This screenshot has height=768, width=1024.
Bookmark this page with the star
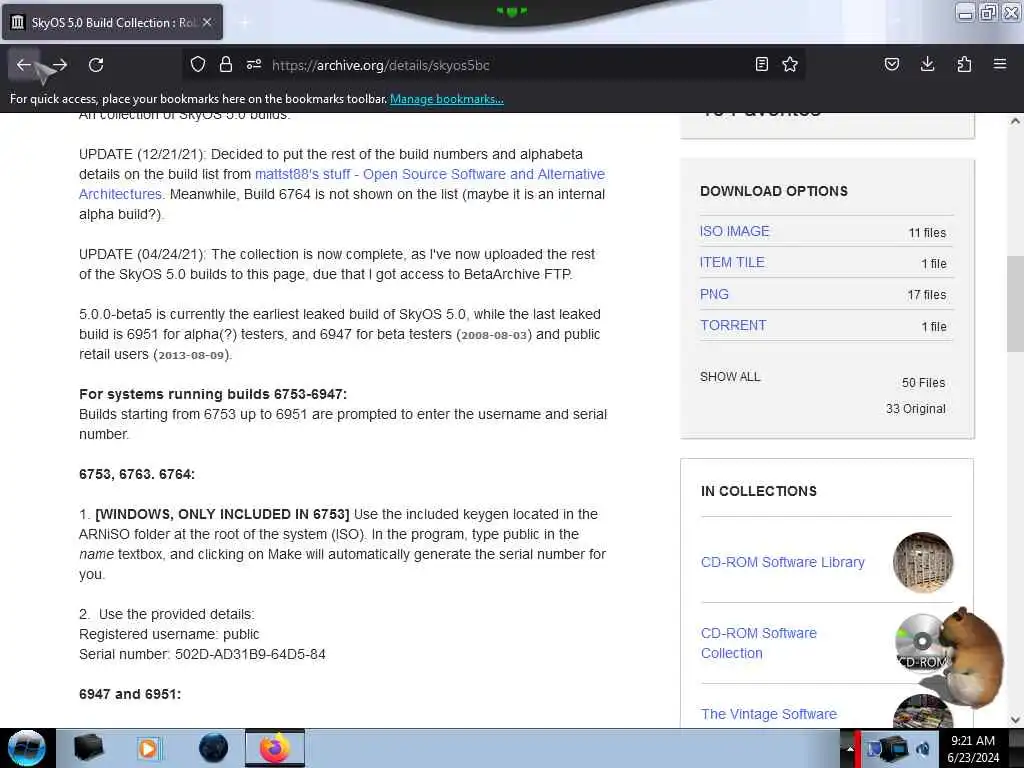(790, 64)
